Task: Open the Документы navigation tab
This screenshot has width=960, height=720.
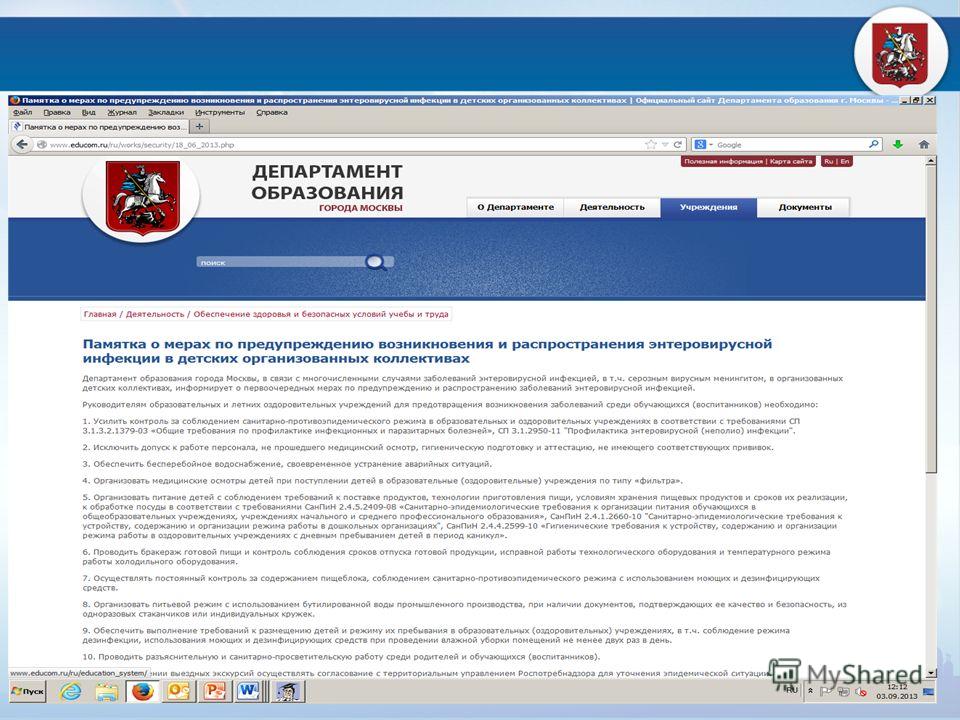Action: pos(805,207)
